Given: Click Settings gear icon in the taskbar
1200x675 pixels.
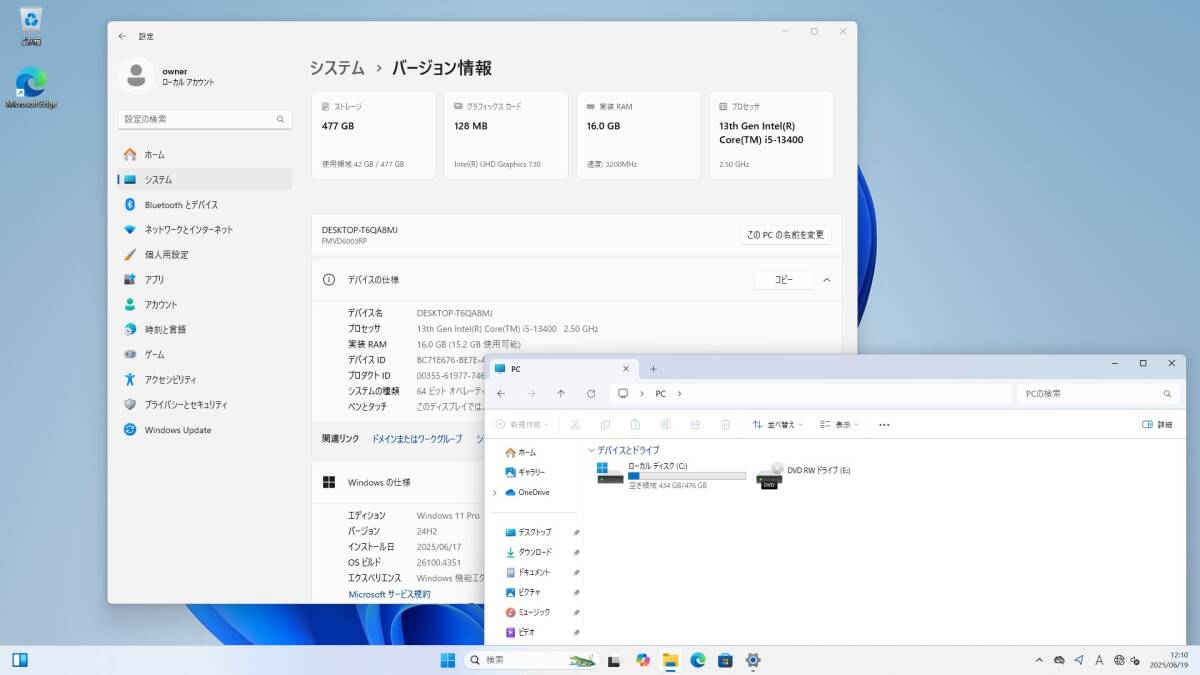Looking at the screenshot, I should tap(753, 660).
